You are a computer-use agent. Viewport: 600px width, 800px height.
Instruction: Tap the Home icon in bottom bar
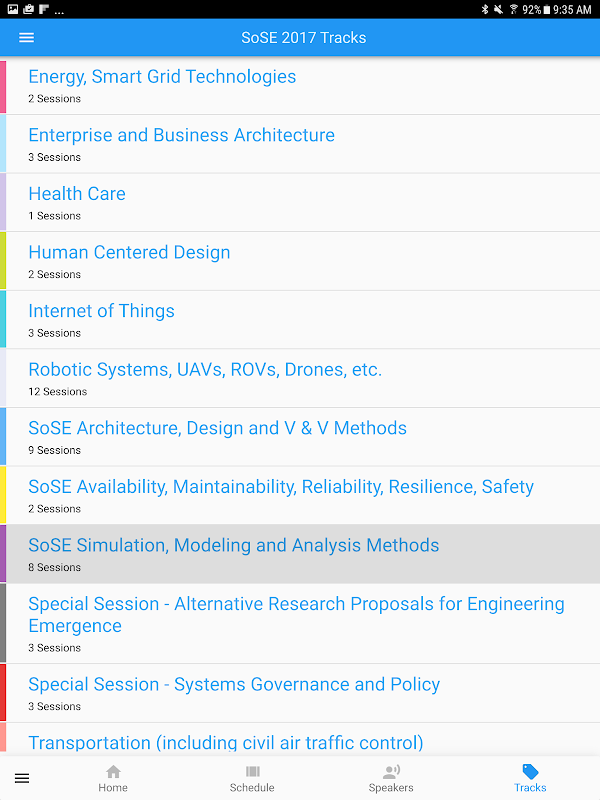pos(113,772)
